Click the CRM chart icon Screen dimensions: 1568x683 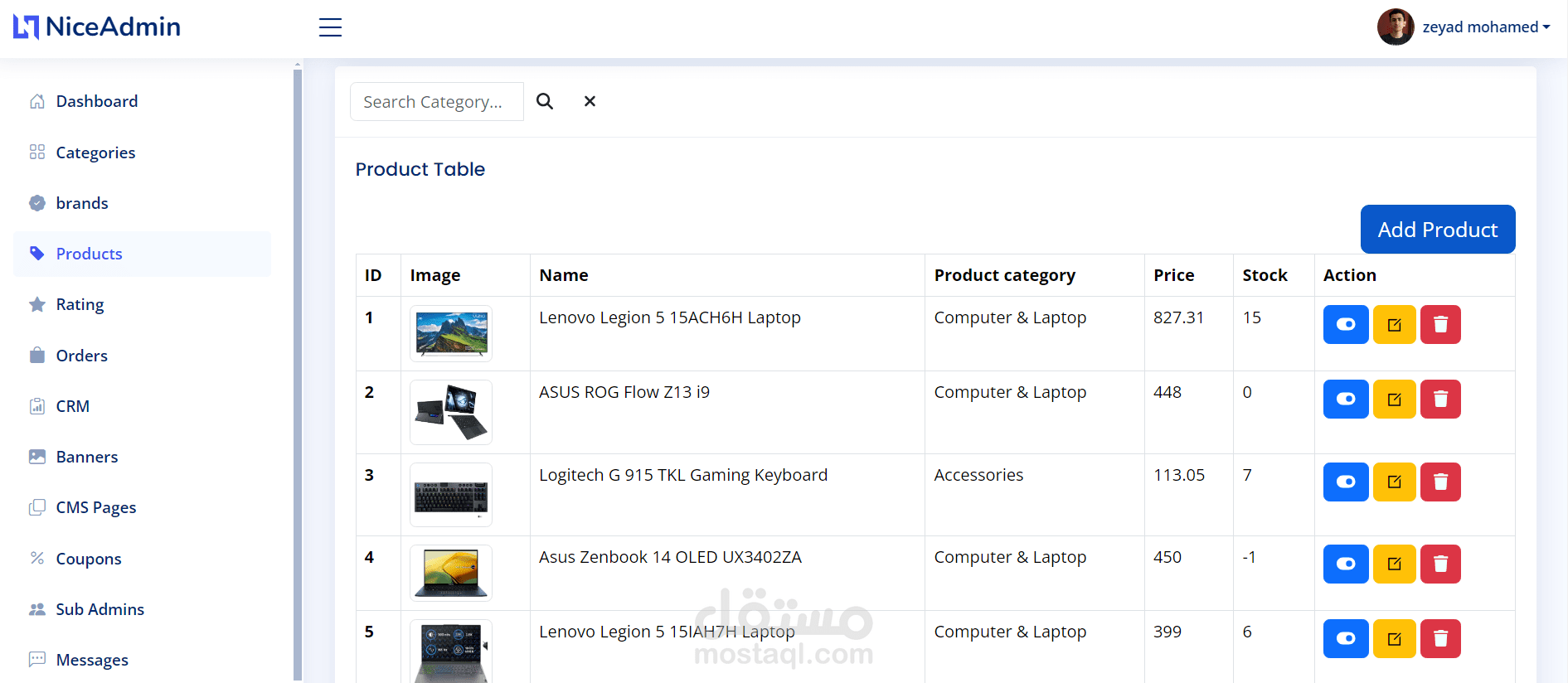point(37,406)
